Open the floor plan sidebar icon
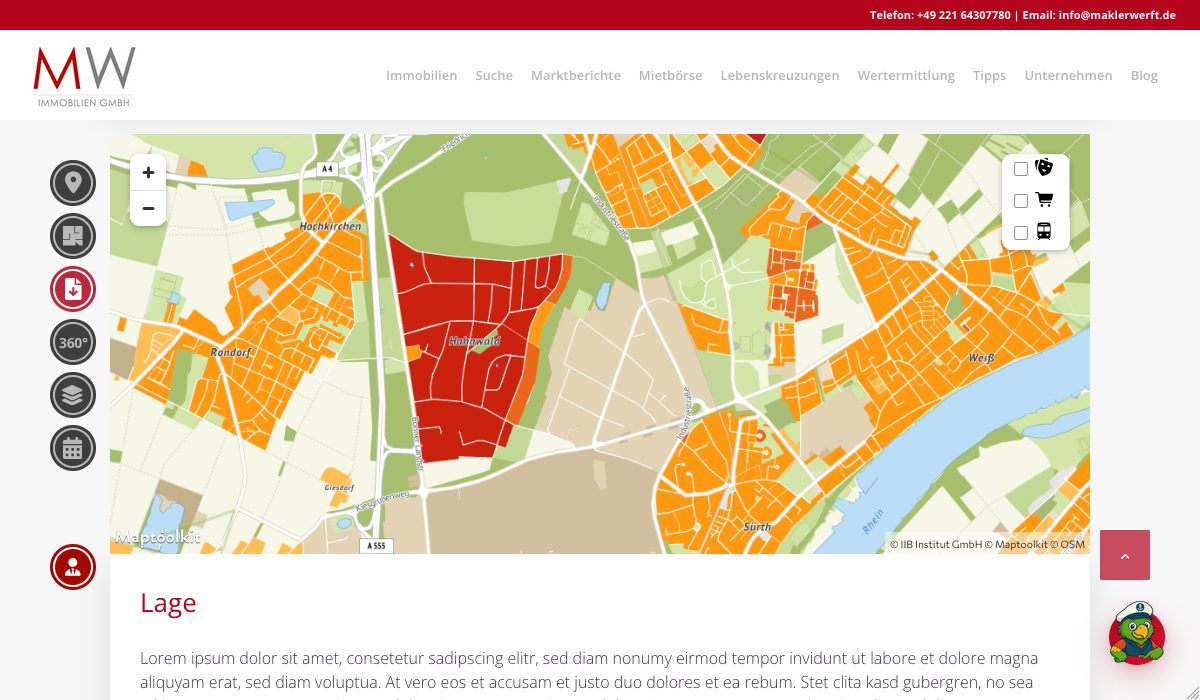The image size is (1200, 700). click(73, 236)
